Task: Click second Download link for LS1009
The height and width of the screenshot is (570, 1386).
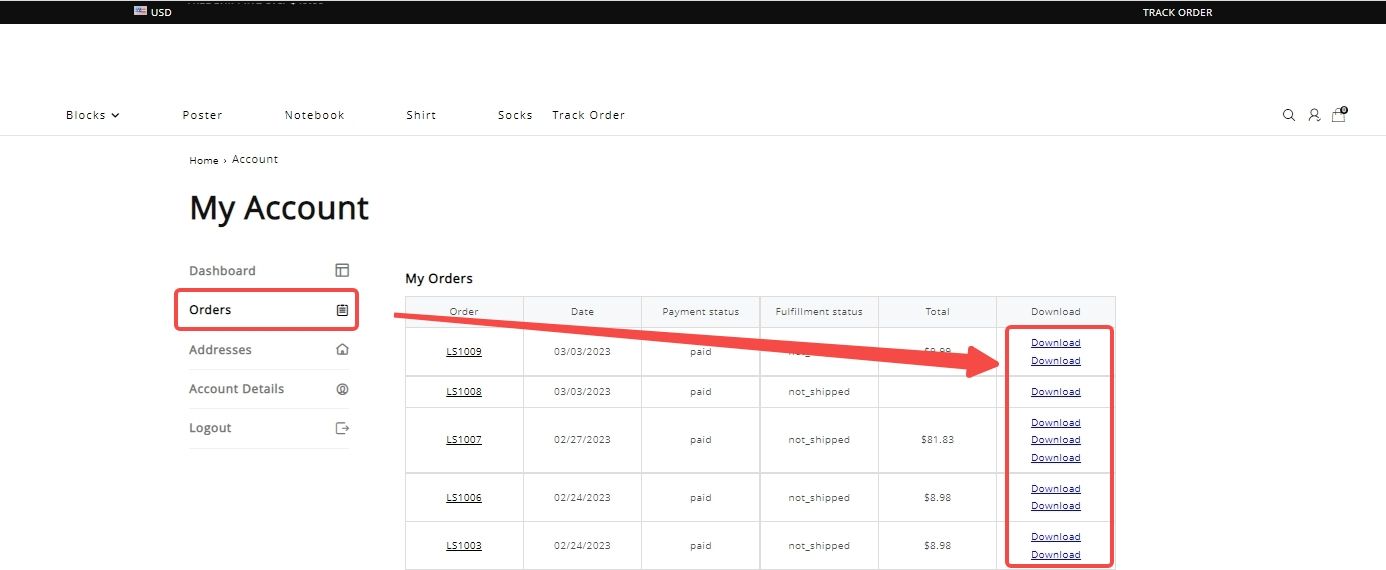Action: [x=1056, y=360]
